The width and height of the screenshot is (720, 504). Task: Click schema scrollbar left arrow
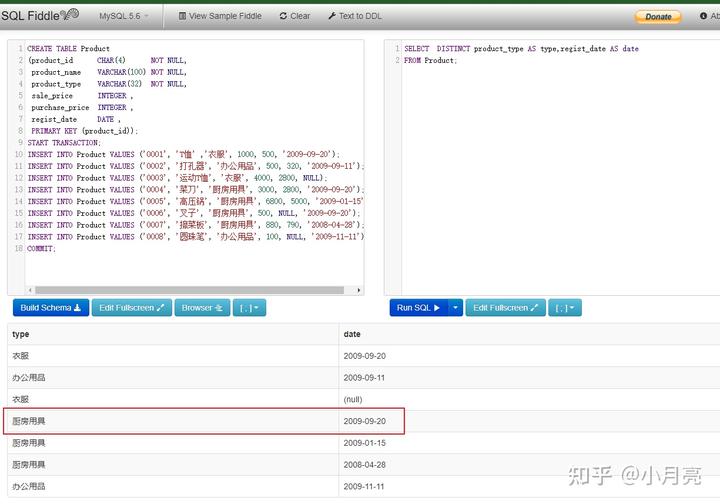coord(30,290)
